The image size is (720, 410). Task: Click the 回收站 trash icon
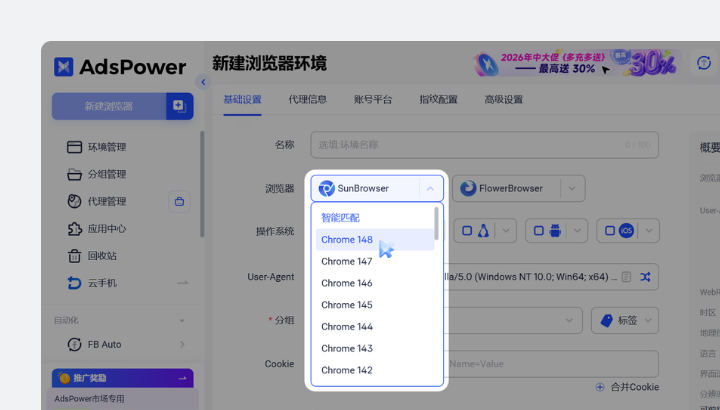pos(74,256)
